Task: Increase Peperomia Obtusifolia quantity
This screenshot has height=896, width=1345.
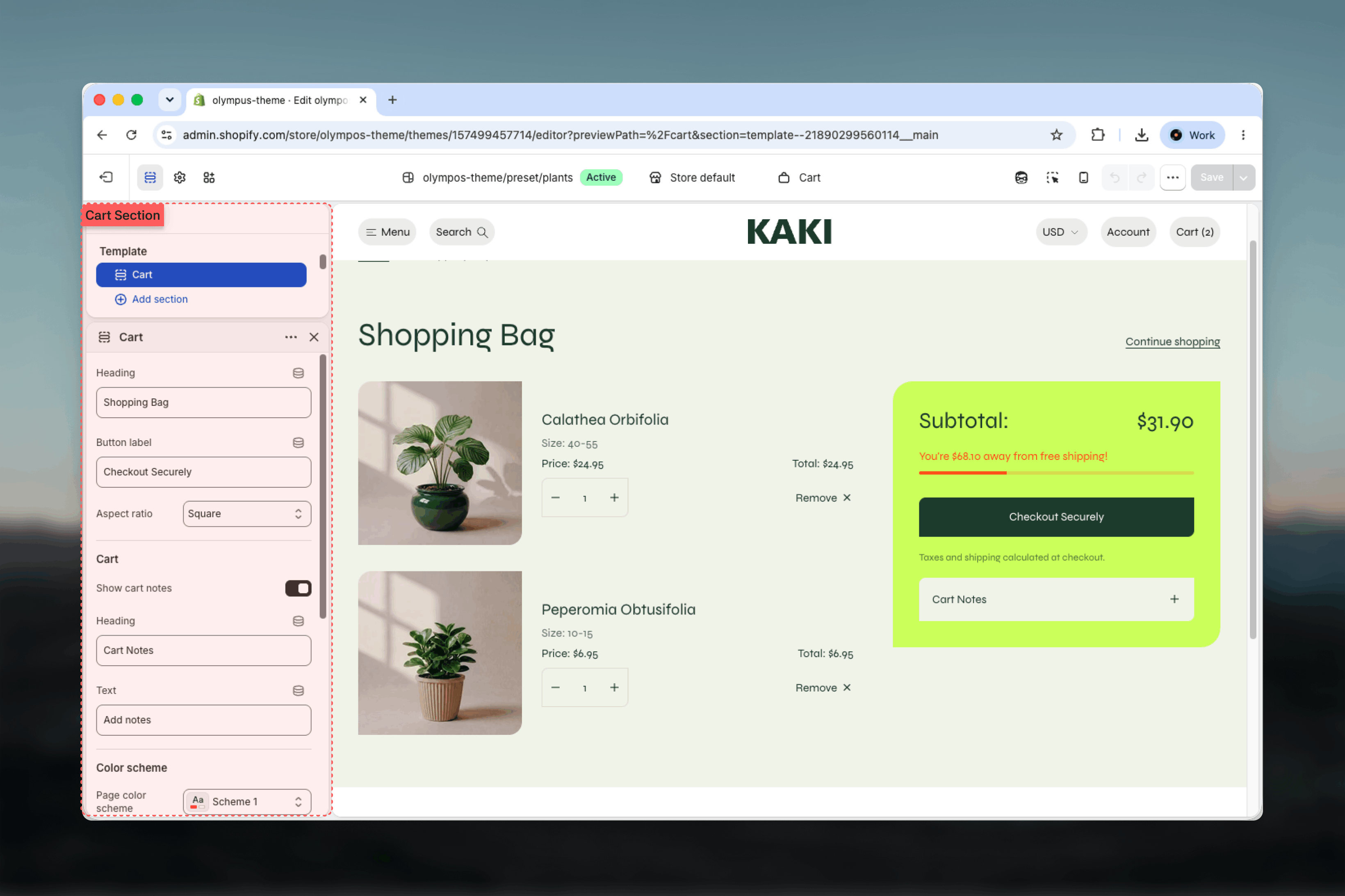Action: tap(614, 687)
